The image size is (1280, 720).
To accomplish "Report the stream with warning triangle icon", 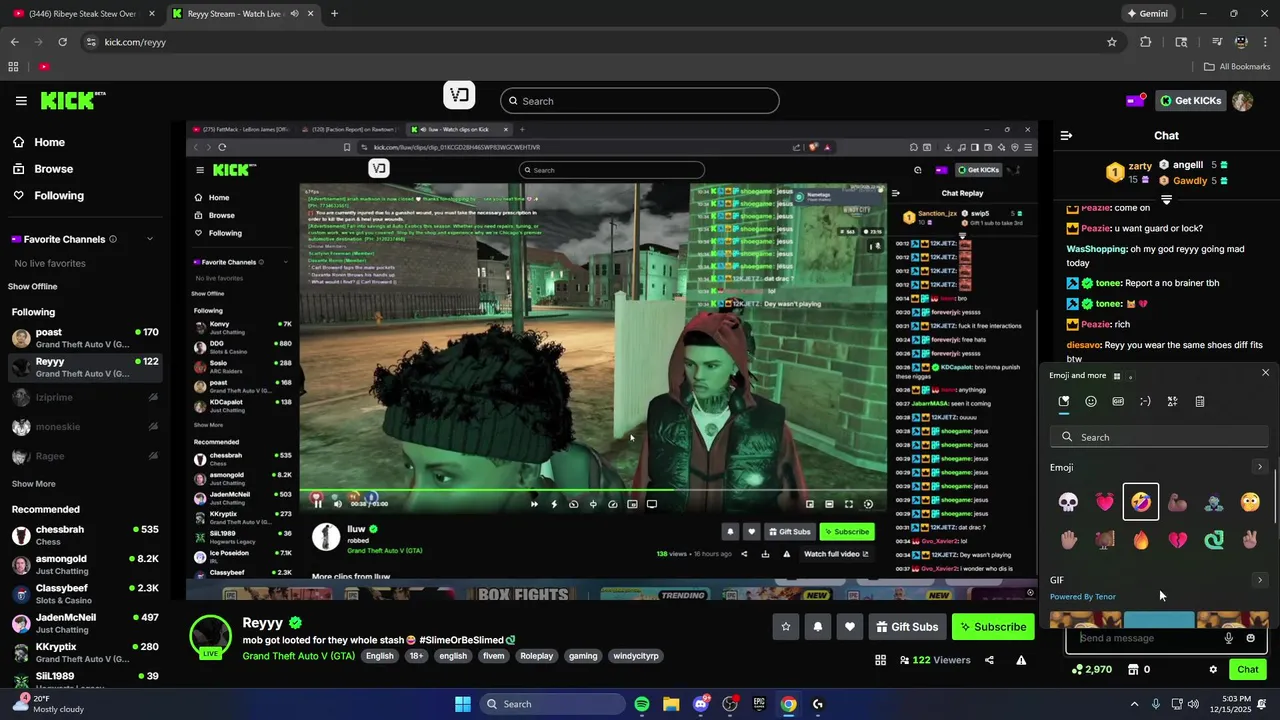I will [x=1021, y=660].
